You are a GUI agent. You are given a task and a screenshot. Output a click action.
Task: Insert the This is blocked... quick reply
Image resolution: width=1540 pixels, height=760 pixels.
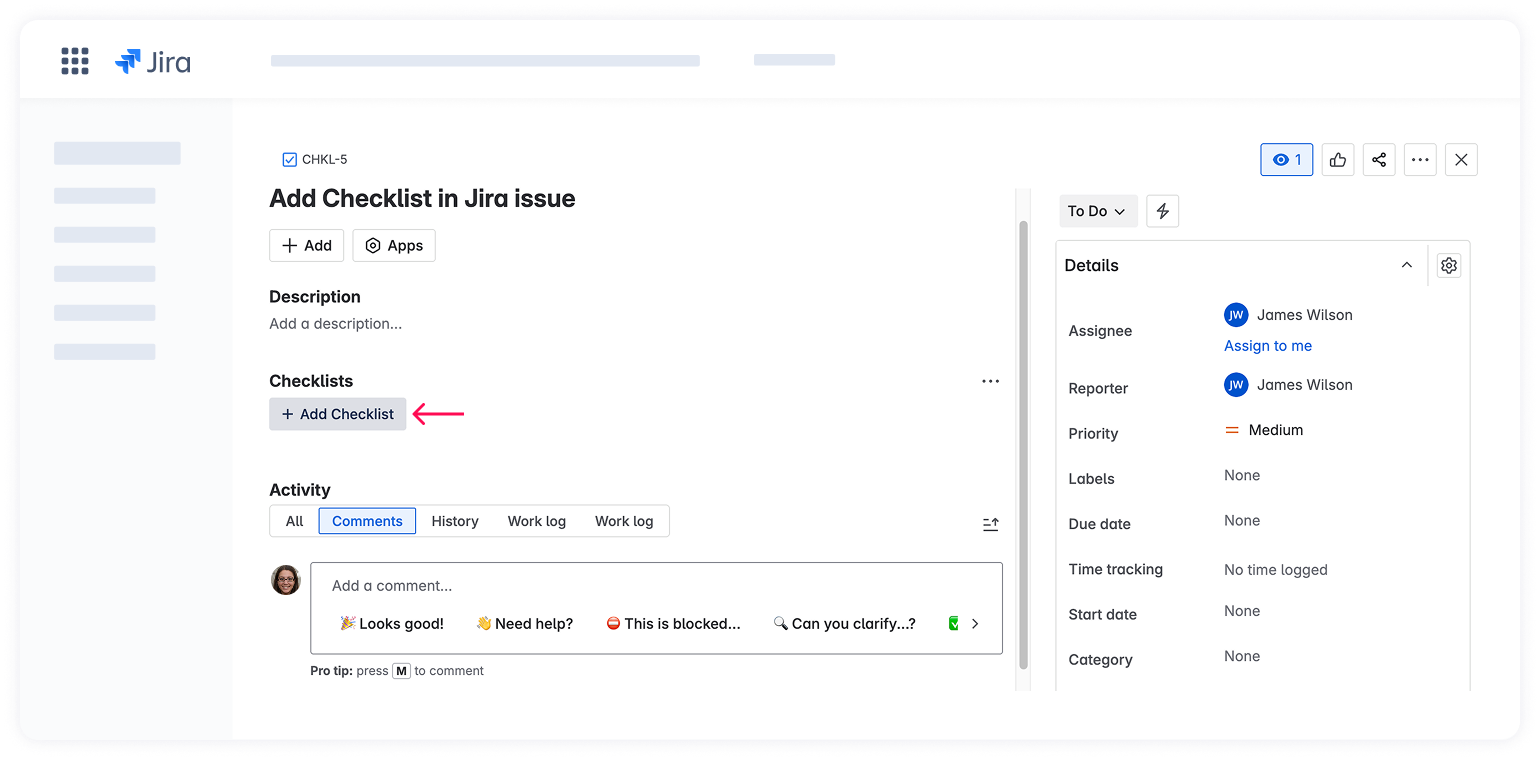(x=674, y=623)
